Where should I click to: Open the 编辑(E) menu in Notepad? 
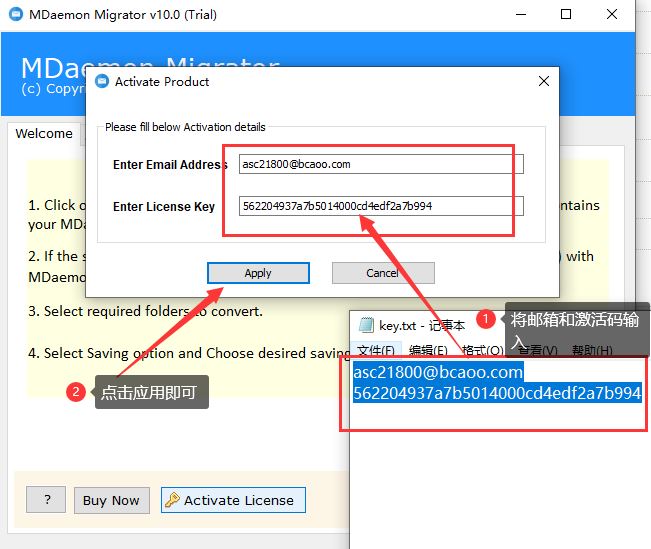coord(428,351)
